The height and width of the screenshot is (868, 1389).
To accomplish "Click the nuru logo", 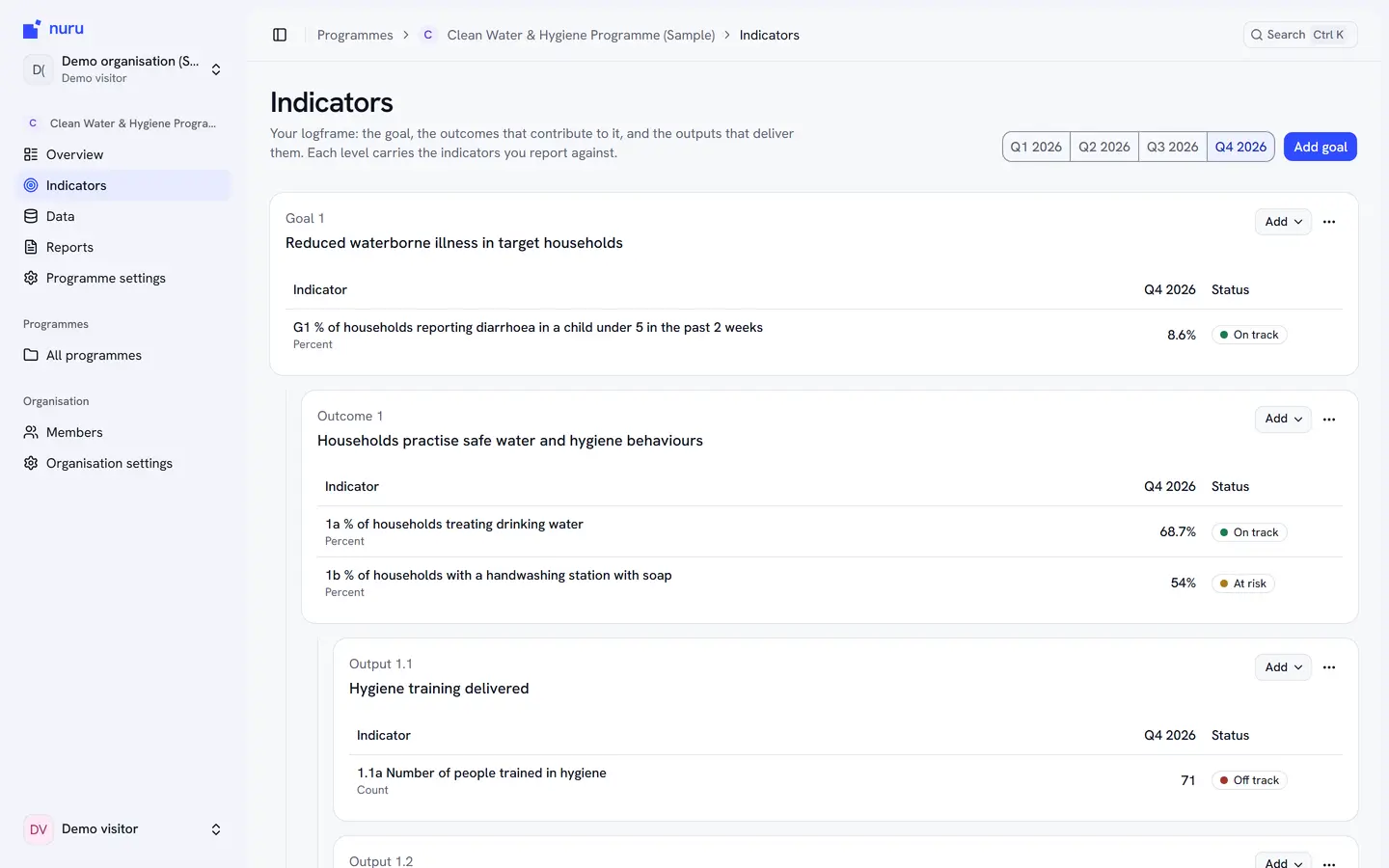I will click(53, 29).
